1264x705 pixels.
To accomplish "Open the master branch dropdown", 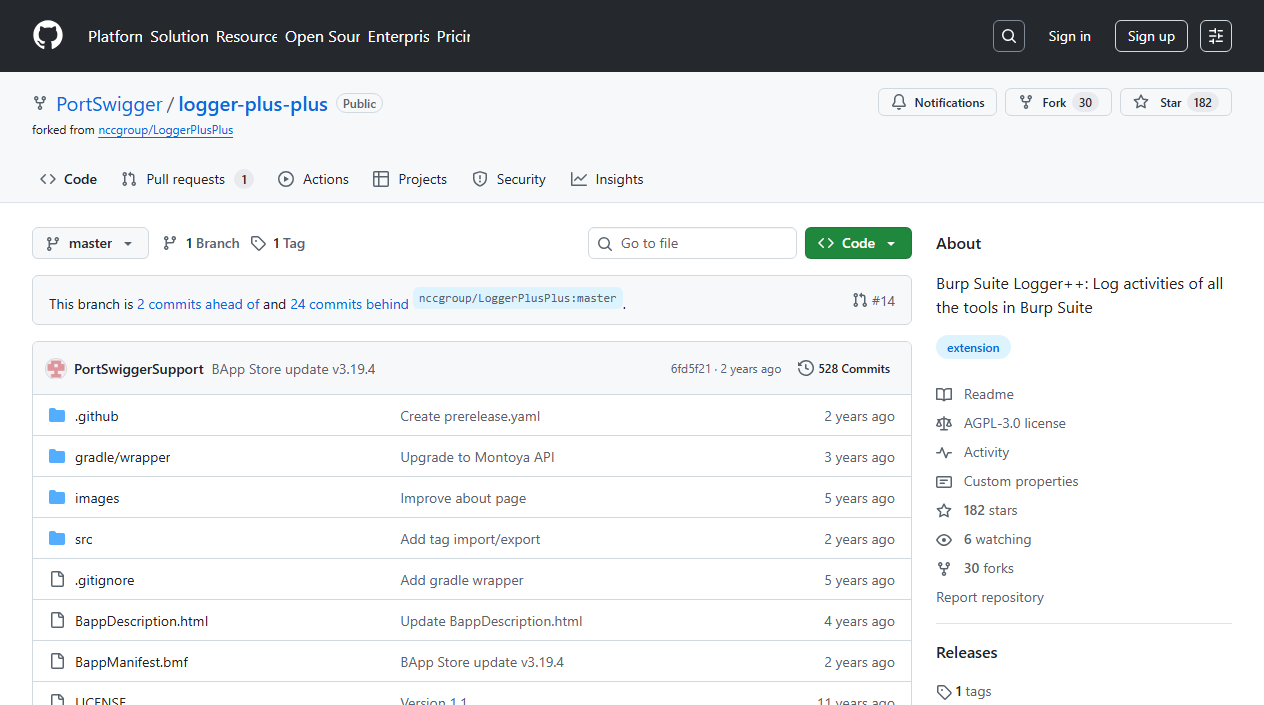I will pos(90,243).
